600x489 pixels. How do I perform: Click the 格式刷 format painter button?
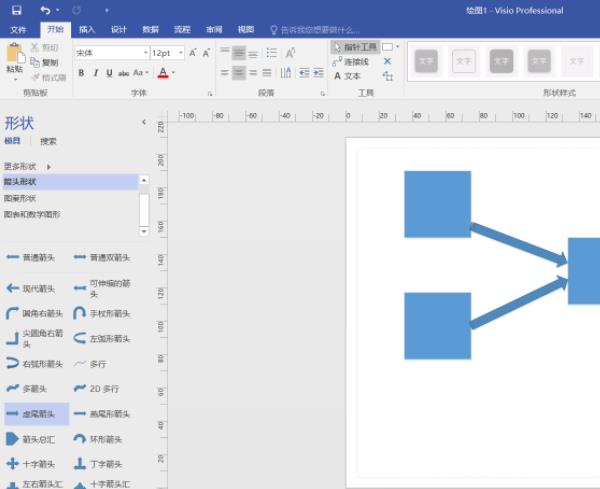click(x=49, y=78)
